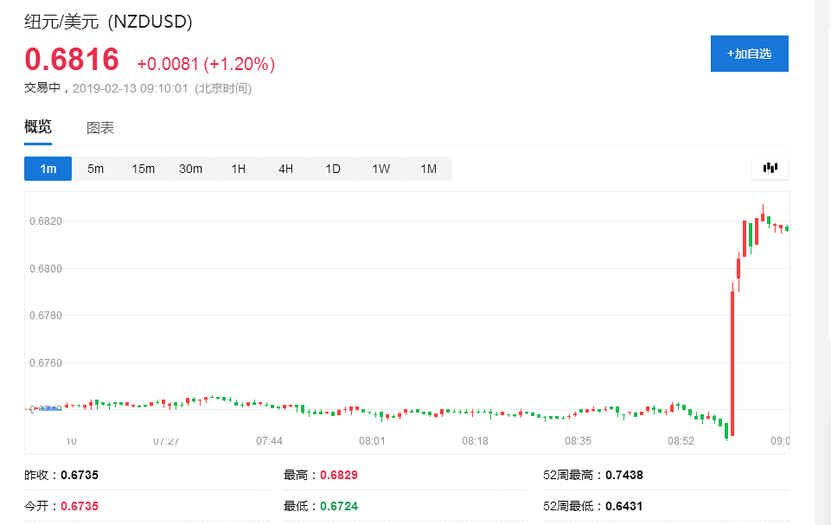Choose the 1M monthly interval
831x525 pixels.
(x=428, y=169)
